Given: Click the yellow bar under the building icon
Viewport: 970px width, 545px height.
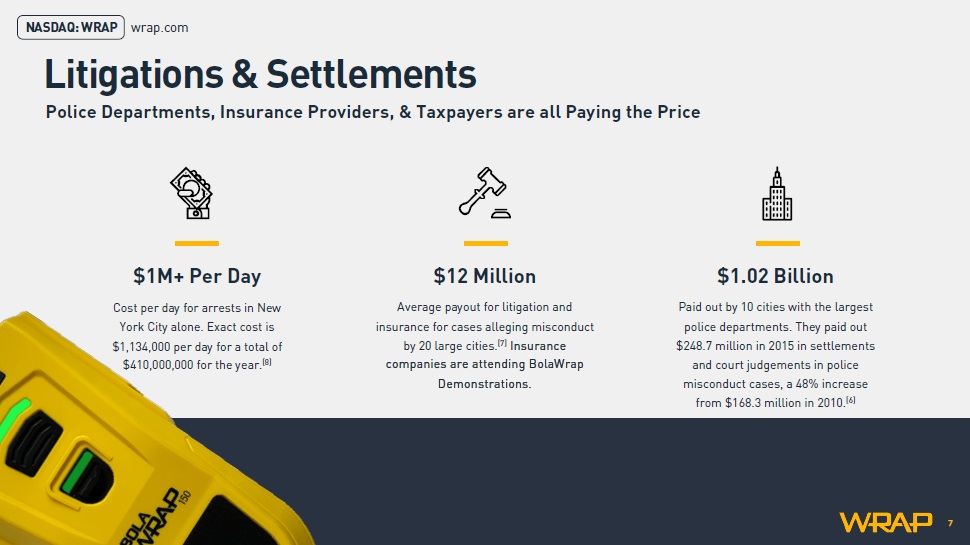Looking at the screenshot, I should point(778,243).
